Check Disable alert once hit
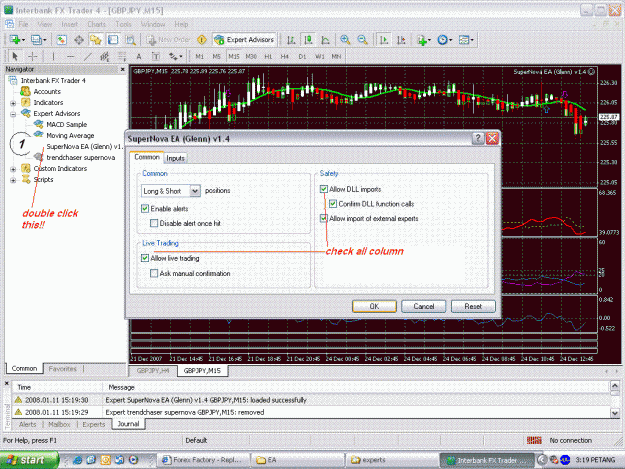625x469 pixels. pyautogui.click(x=154, y=223)
